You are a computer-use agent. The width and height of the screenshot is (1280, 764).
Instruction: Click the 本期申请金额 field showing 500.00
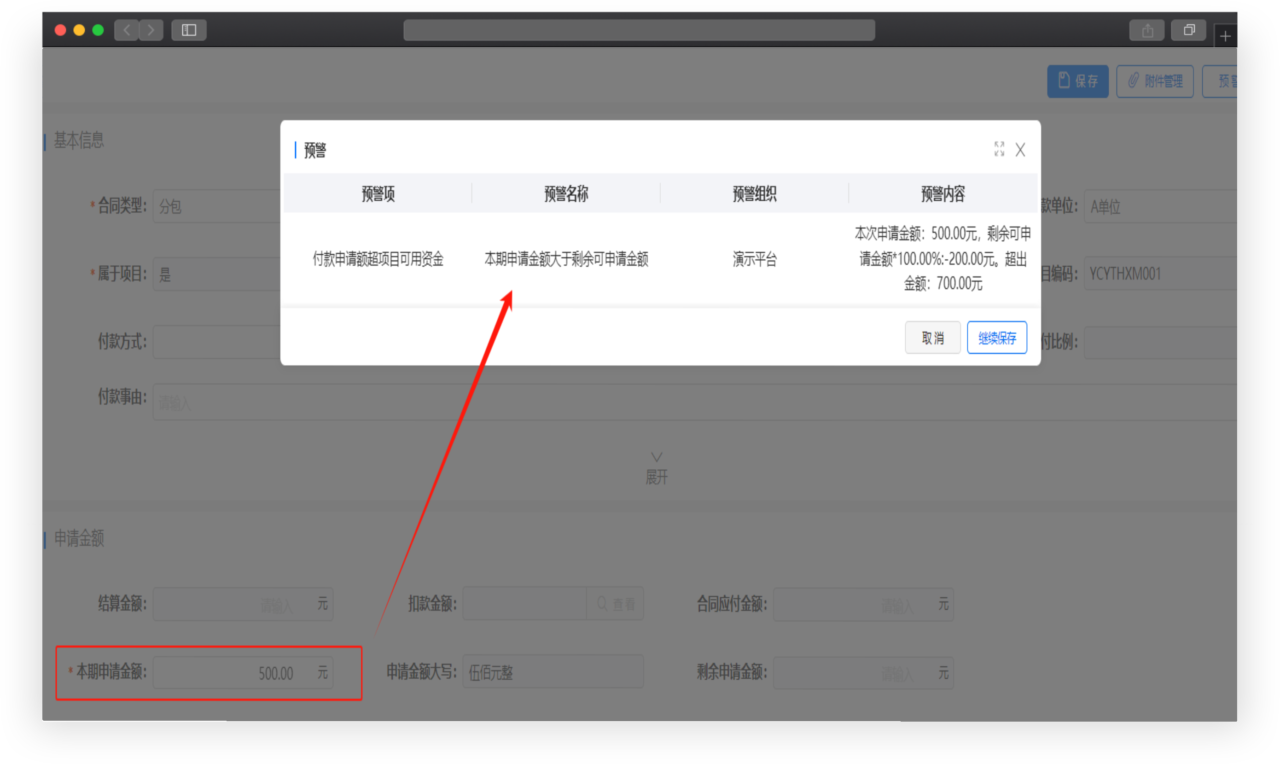point(243,673)
